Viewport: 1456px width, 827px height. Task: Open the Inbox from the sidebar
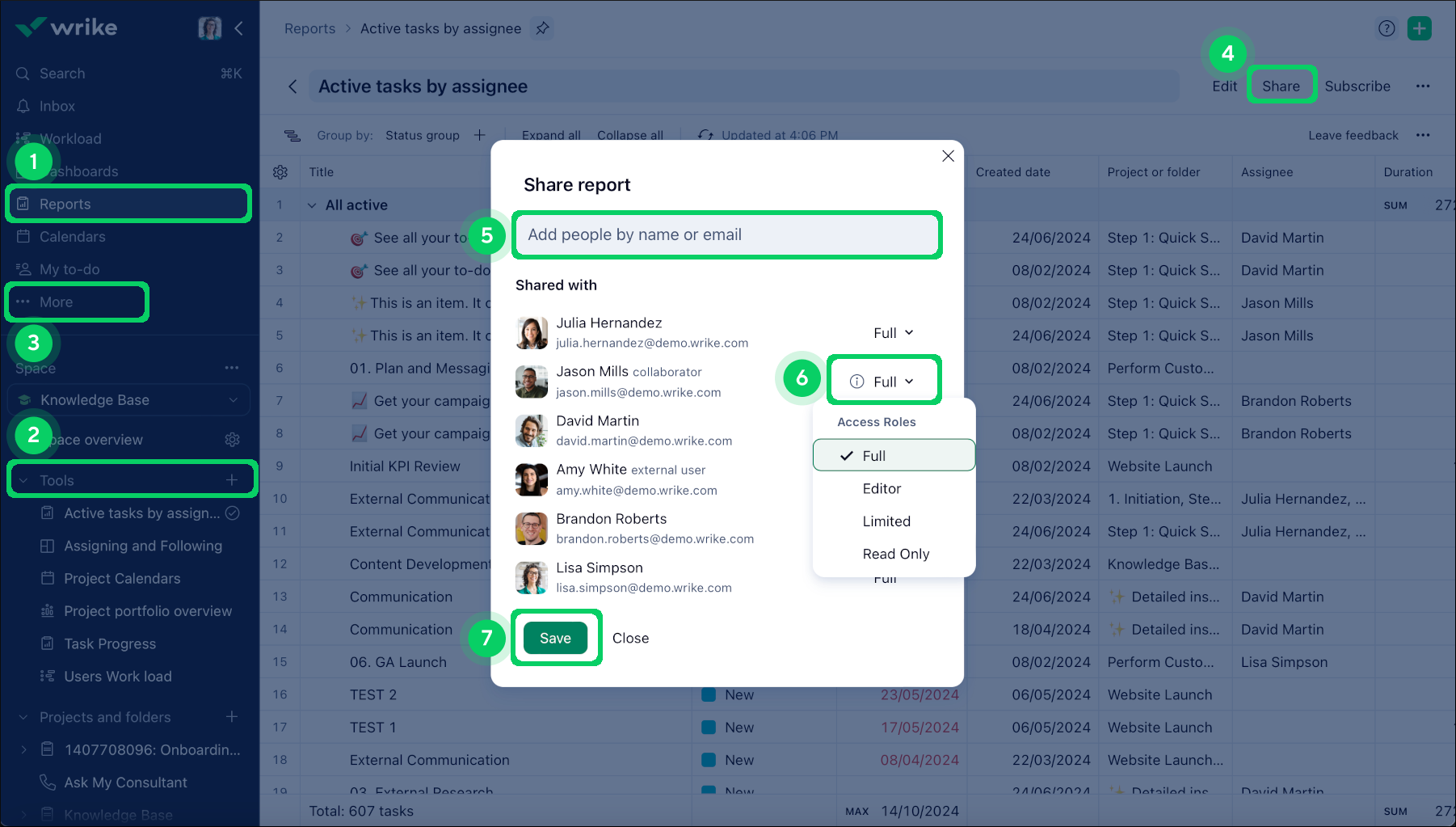pyautogui.click(x=57, y=106)
